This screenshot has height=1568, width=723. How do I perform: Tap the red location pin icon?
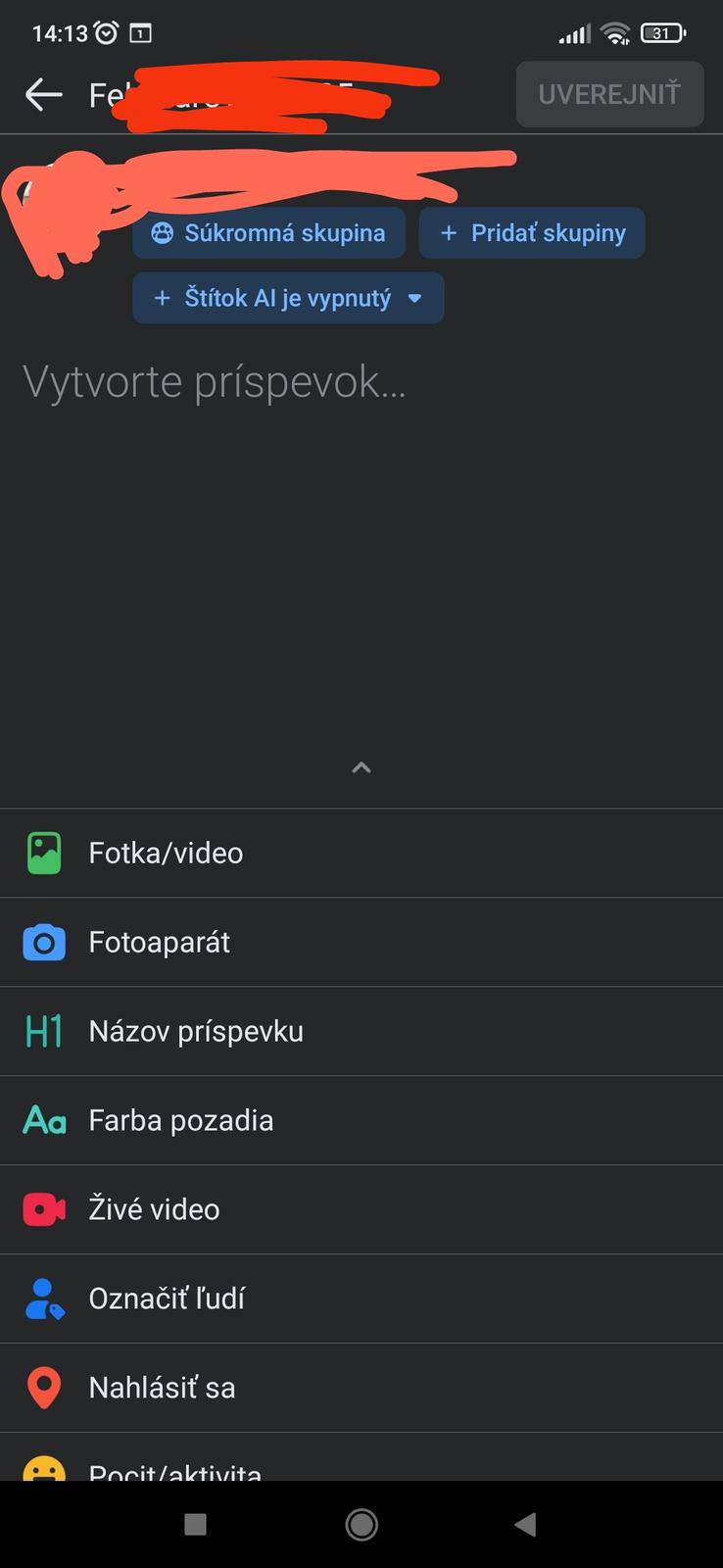pyautogui.click(x=44, y=1388)
